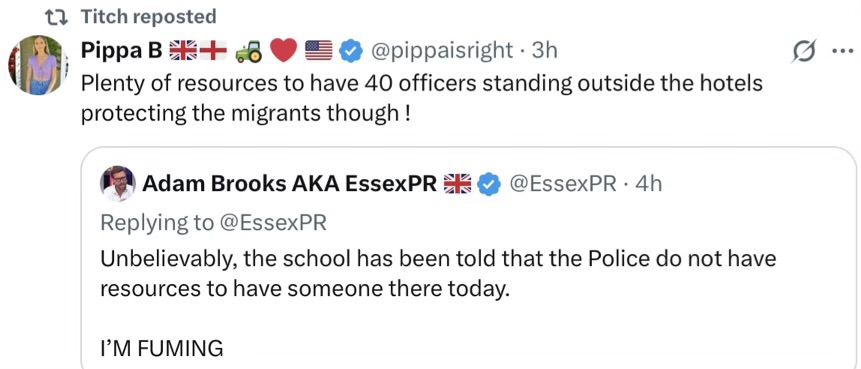Image resolution: width=861 pixels, height=369 pixels.
Task: Click the @EssexPR mention after Replying to
Action: pyautogui.click(x=272, y=222)
